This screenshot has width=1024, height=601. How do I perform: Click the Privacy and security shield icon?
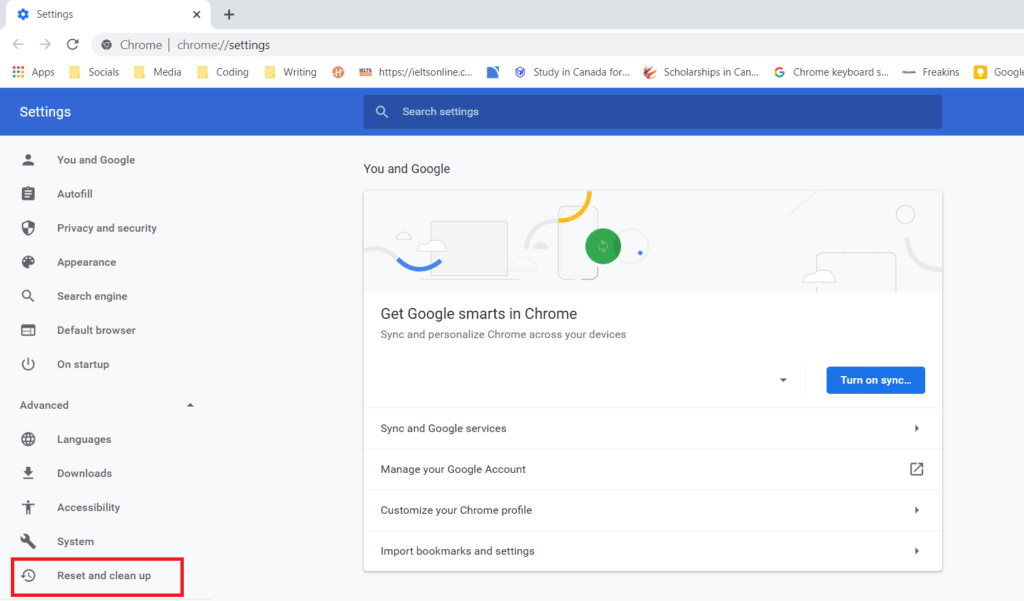click(28, 227)
